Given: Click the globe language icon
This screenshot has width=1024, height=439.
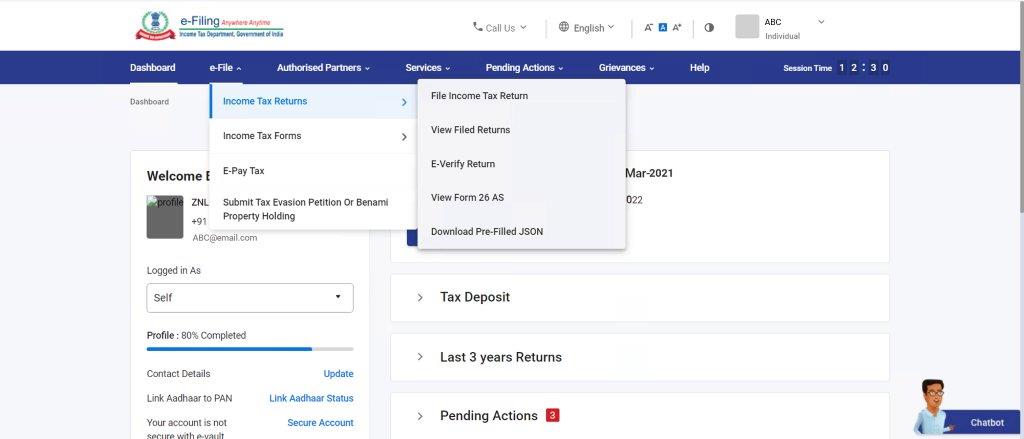Looking at the screenshot, I should 564,27.
